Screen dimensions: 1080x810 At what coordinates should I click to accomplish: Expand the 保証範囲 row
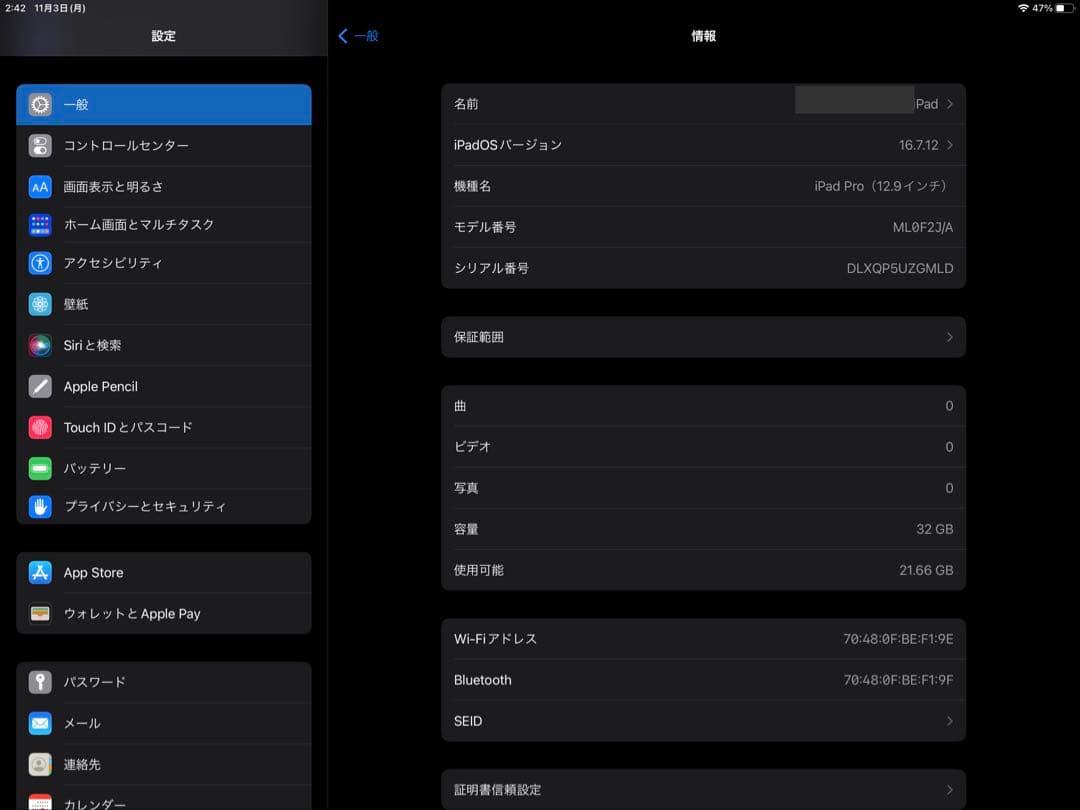pos(703,337)
